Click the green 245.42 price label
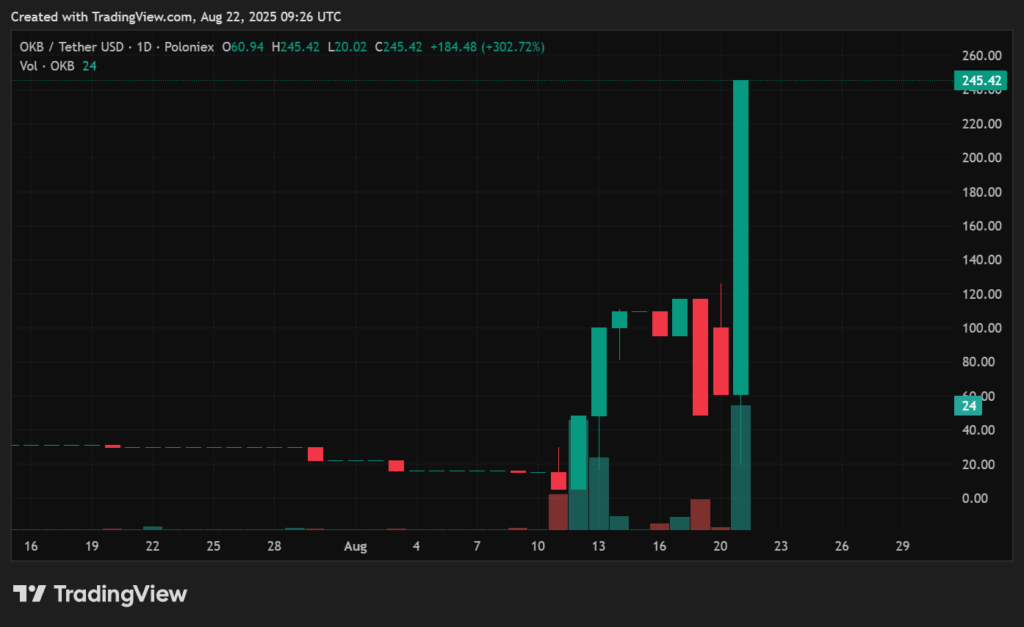 pyautogui.click(x=981, y=80)
